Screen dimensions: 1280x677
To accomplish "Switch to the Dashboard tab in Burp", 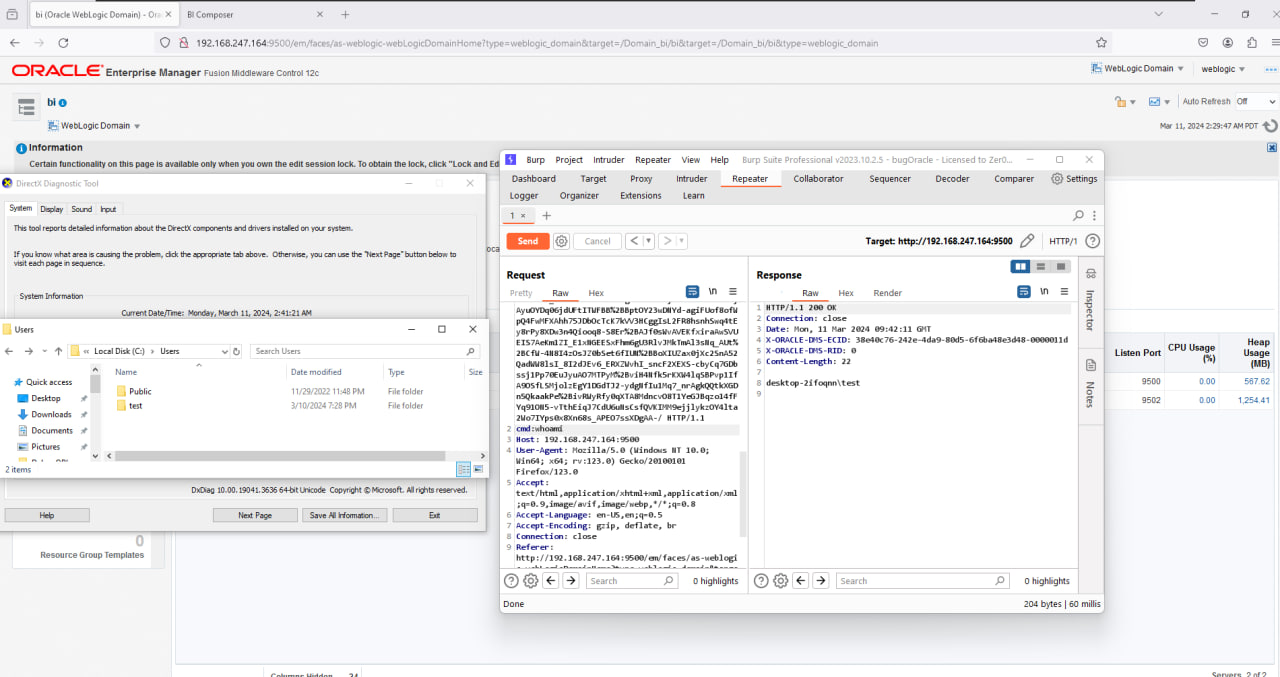I will coord(533,179).
